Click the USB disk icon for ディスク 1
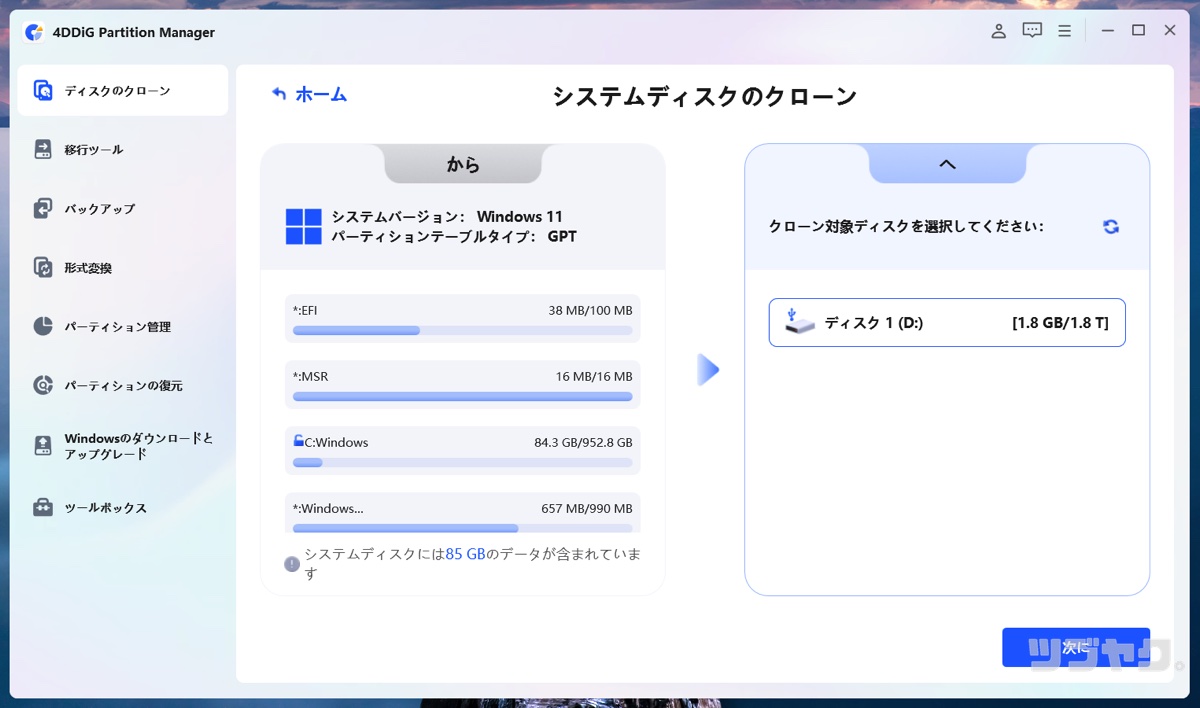Viewport: 1200px width, 708px height. click(799, 322)
